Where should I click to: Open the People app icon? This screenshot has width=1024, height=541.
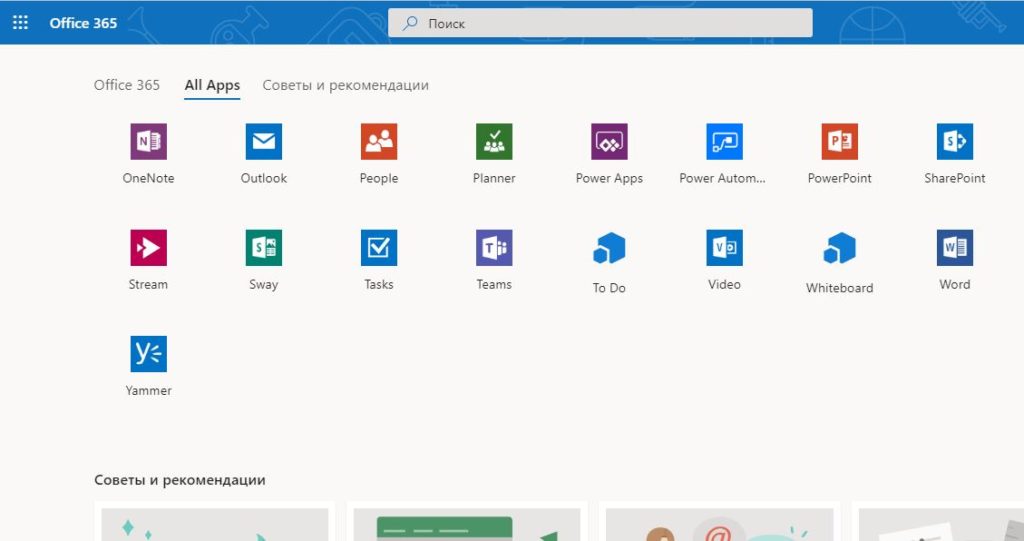point(379,141)
